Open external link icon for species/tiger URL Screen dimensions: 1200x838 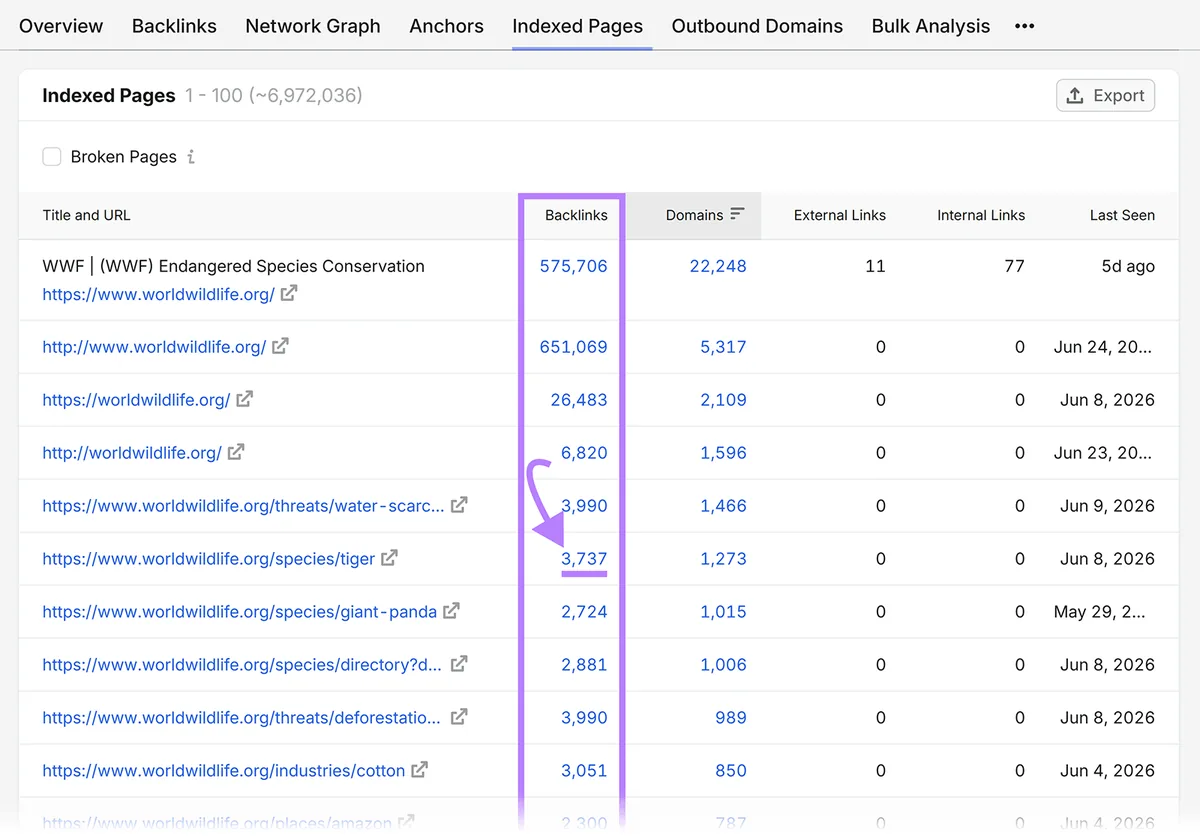click(389, 558)
